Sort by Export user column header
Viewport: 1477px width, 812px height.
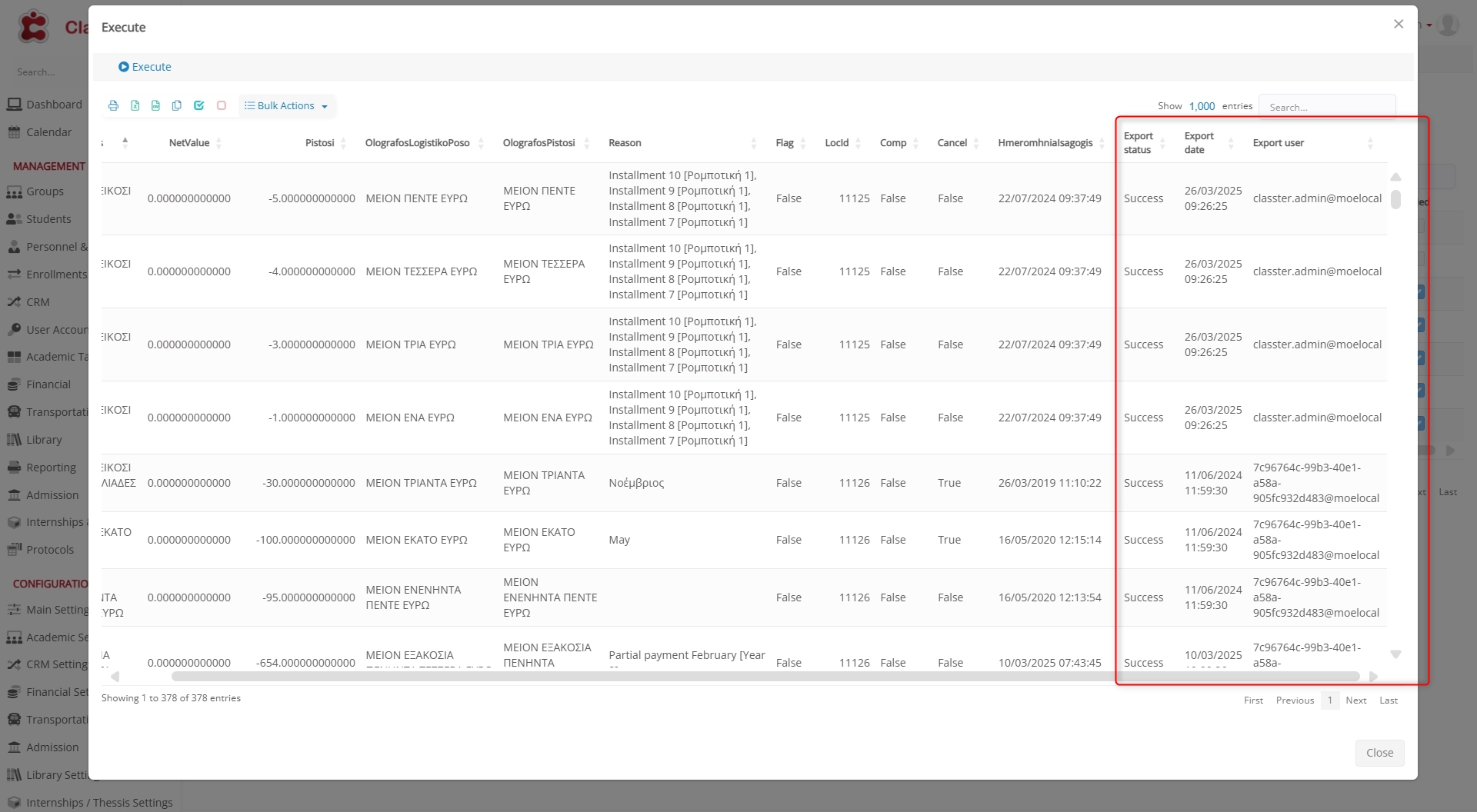1279,143
